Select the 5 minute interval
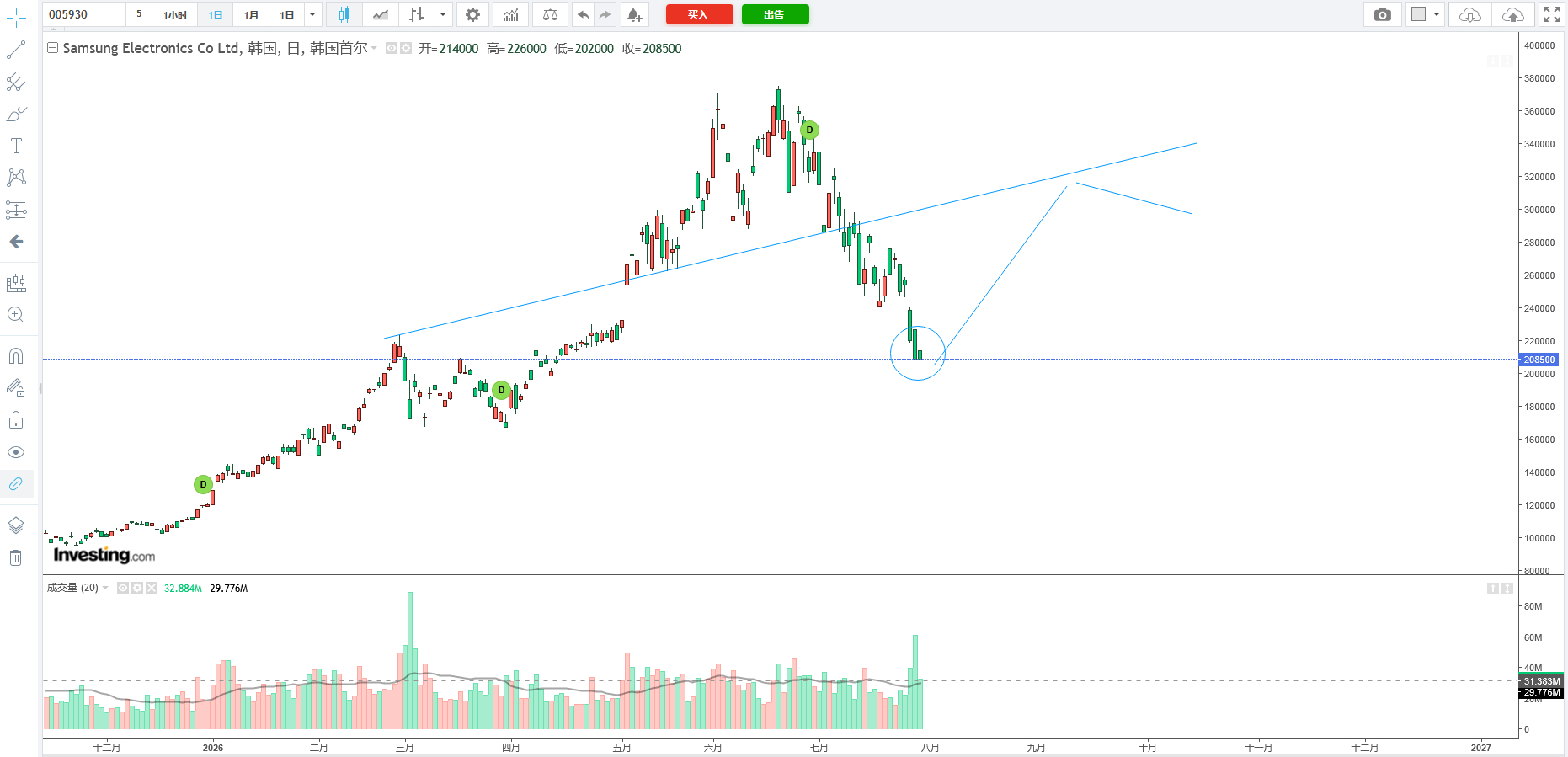 coord(139,14)
